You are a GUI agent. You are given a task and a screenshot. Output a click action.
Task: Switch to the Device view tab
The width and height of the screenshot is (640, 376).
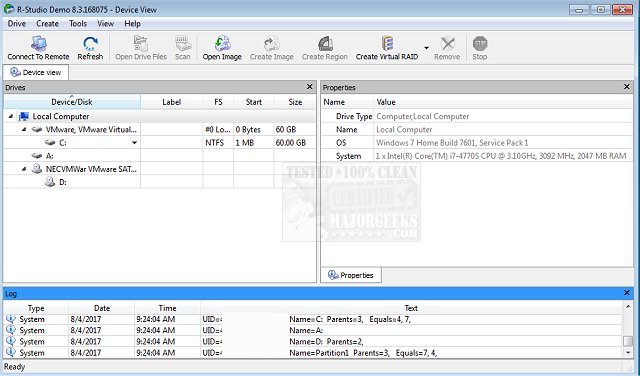(36, 72)
